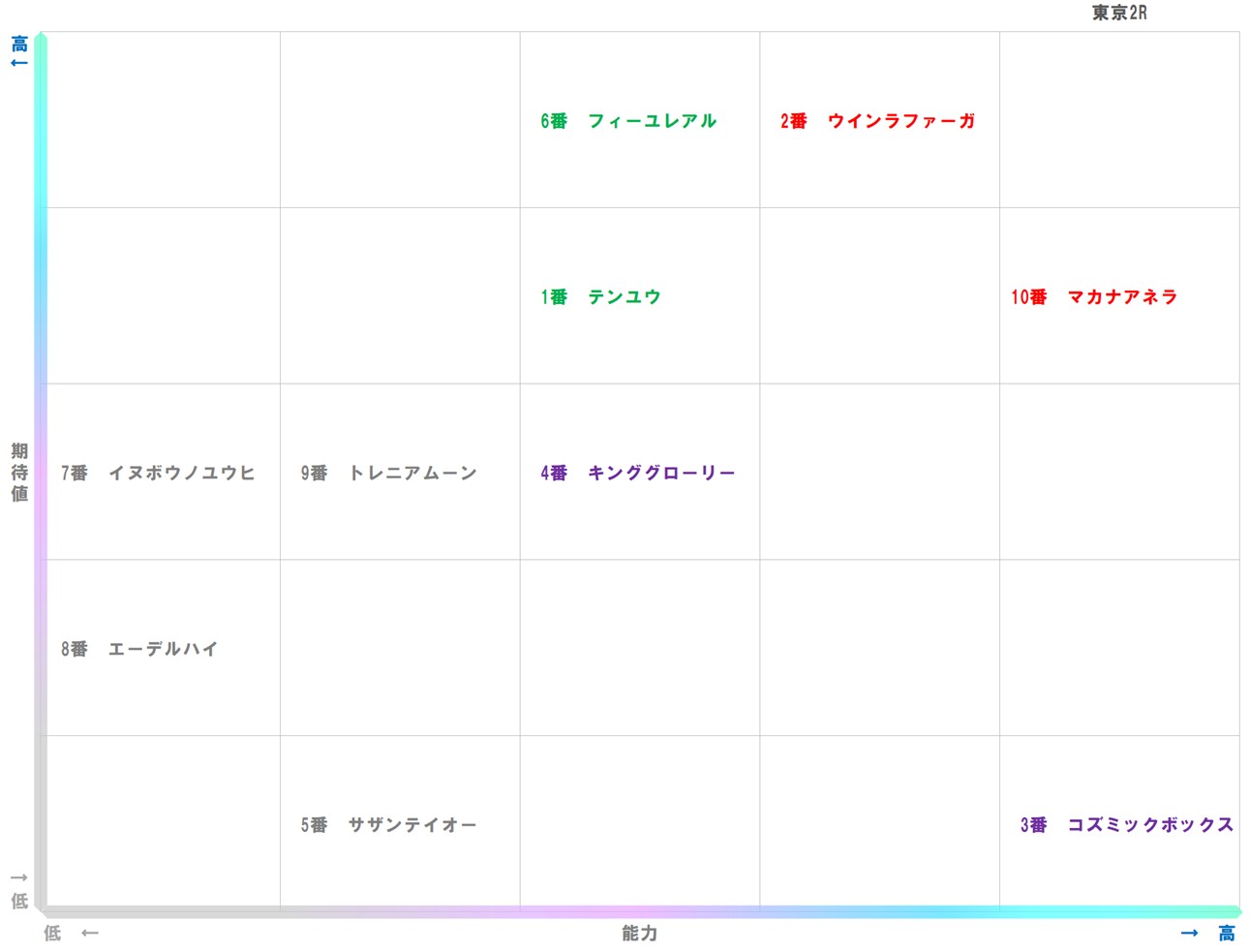Click on 1番 テンユウ entry
This screenshot has height=952, width=1250.
coord(600,297)
